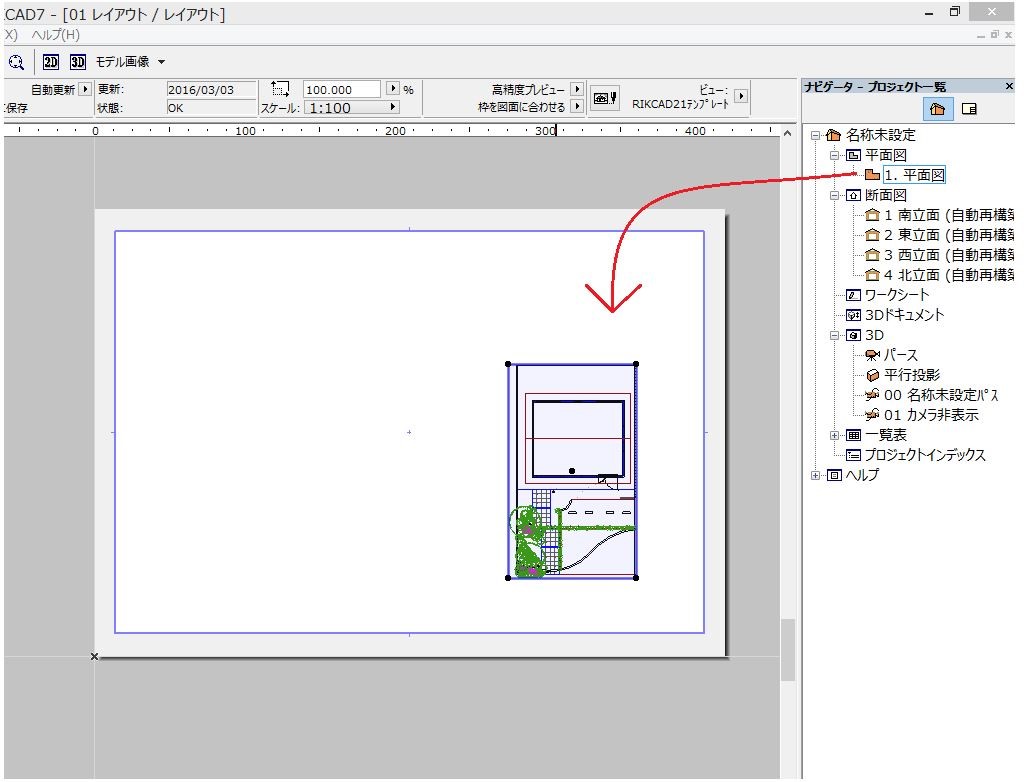Open the ビュー arrow menu
Image resolution: width=1024 pixels, height=782 pixels.
[741, 95]
